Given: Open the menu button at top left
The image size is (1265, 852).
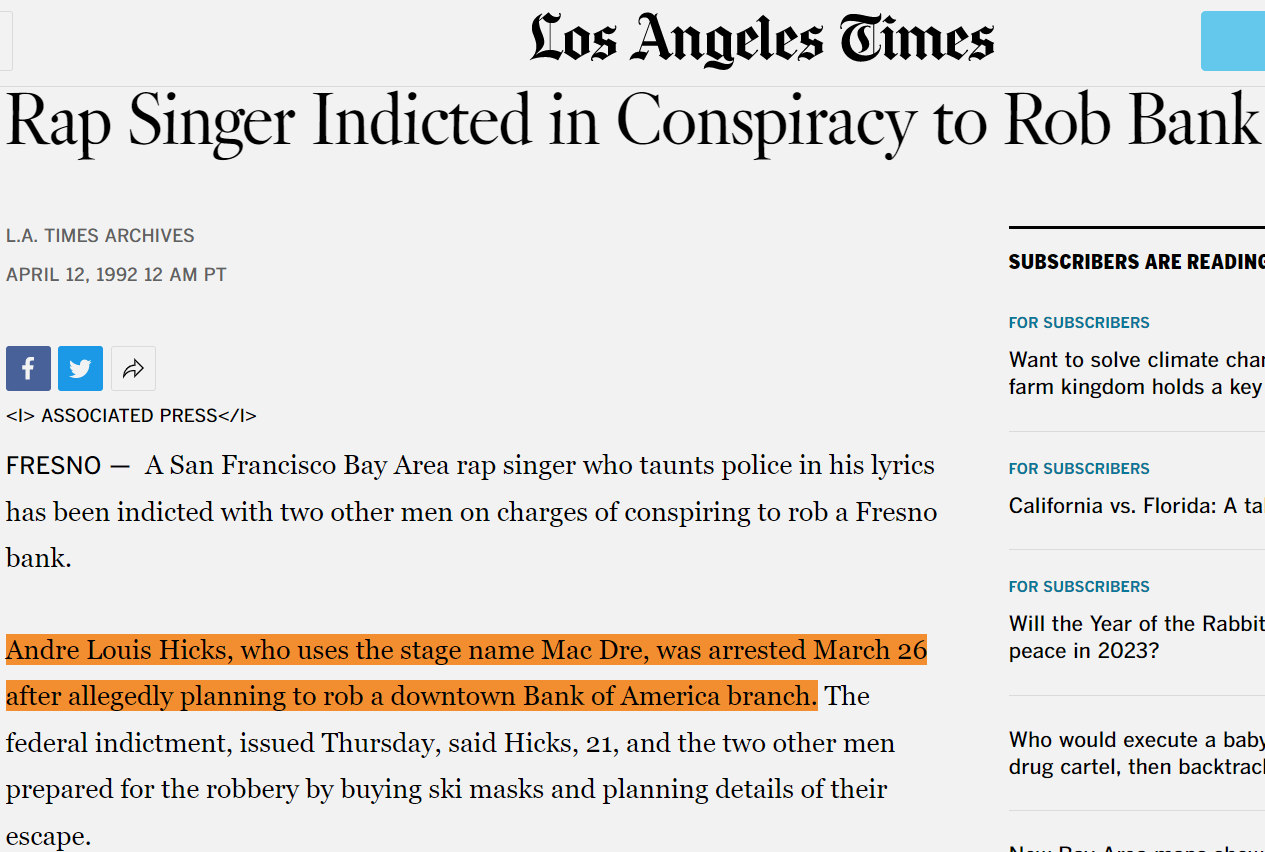Looking at the screenshot, I should 5,41.
